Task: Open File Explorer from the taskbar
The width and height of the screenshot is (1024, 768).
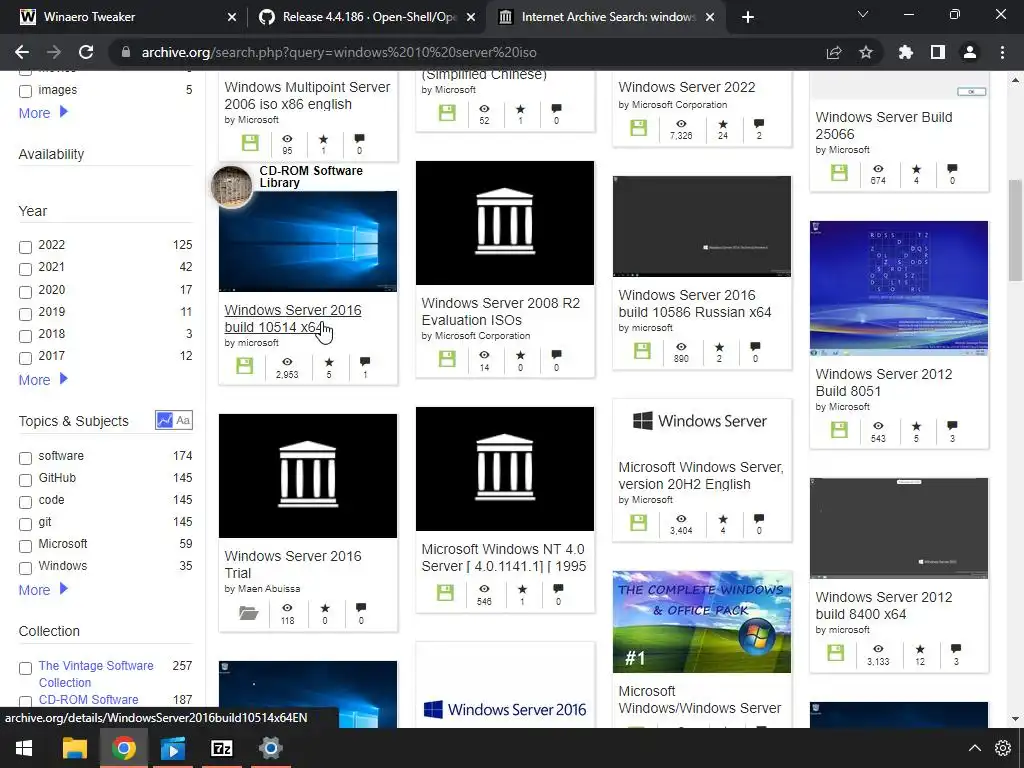Action: [x=74, y=748]
